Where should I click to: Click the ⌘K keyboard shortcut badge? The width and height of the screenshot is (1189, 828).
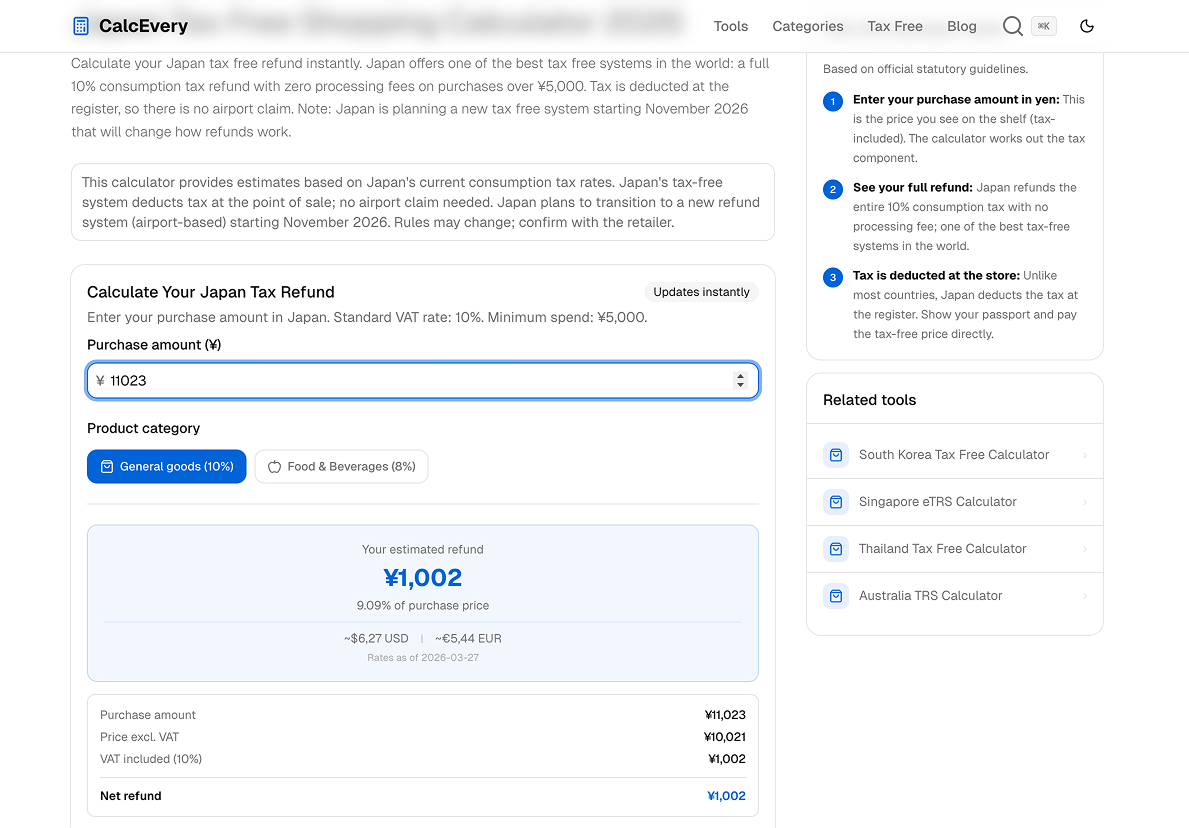coord(1043,26)
